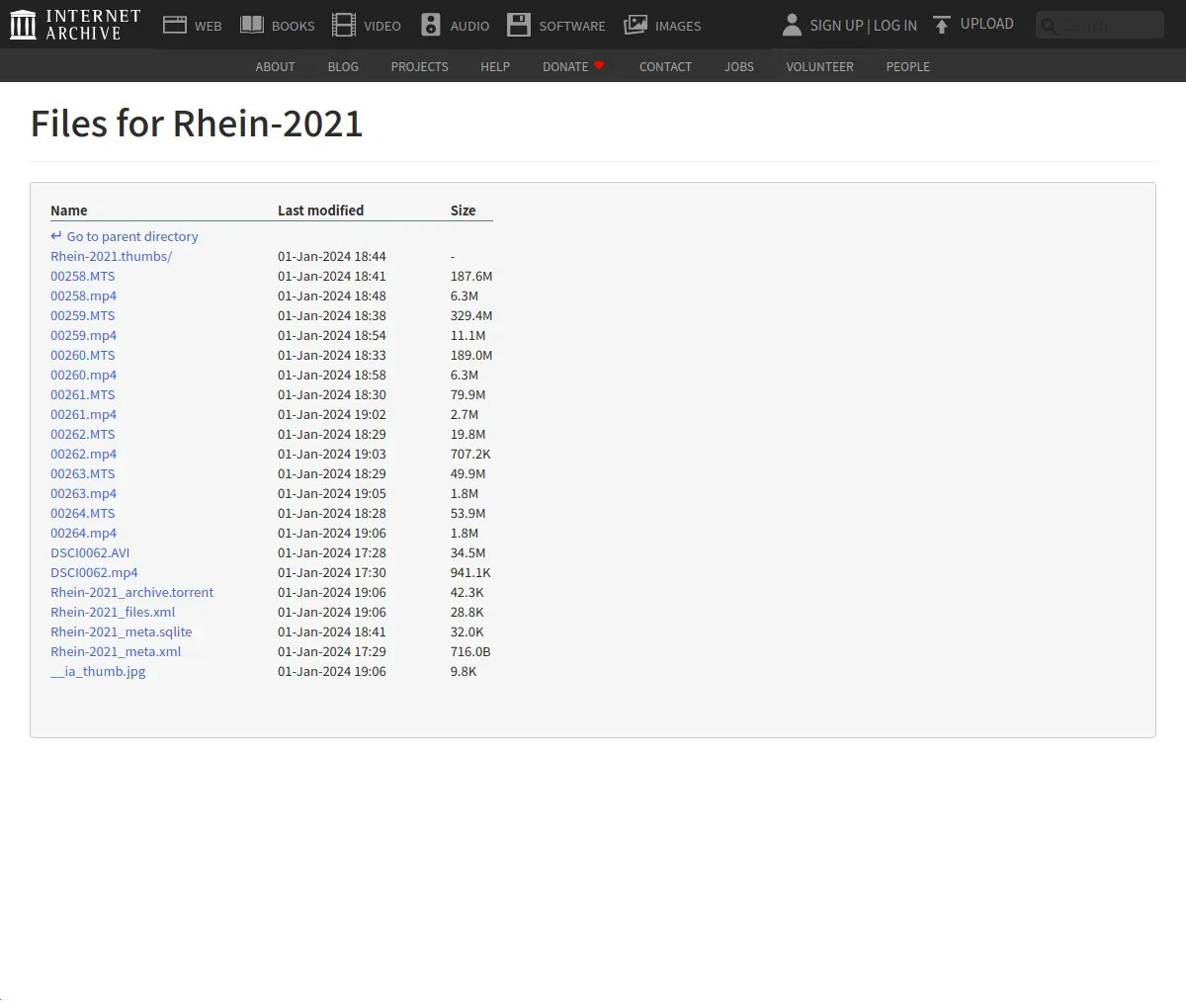The width and height of the screenshot is (1186, 1008).
Task: Open the Software floppy disk icon
Action: (519, 25)
